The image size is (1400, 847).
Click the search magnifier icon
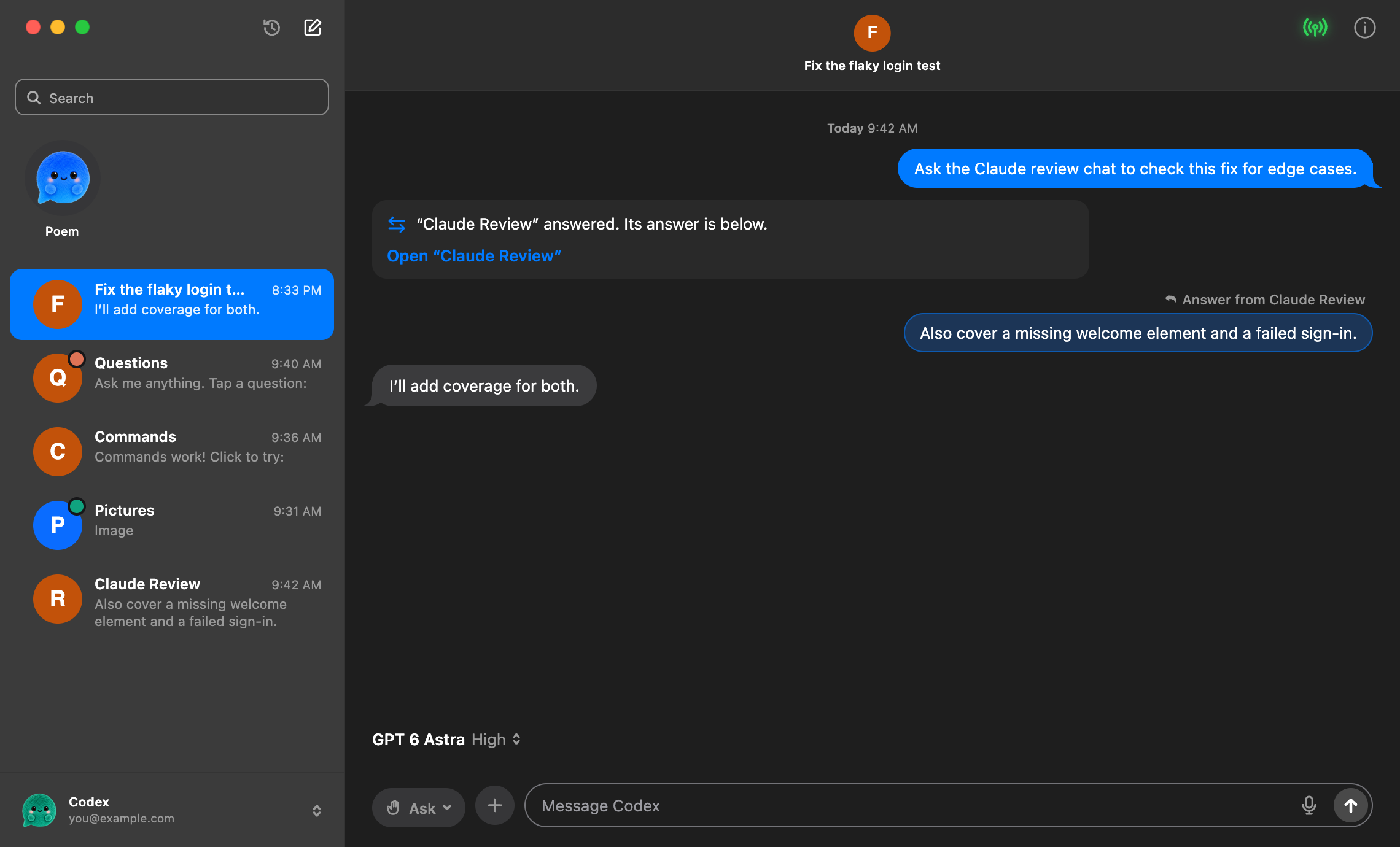[34, 98]
